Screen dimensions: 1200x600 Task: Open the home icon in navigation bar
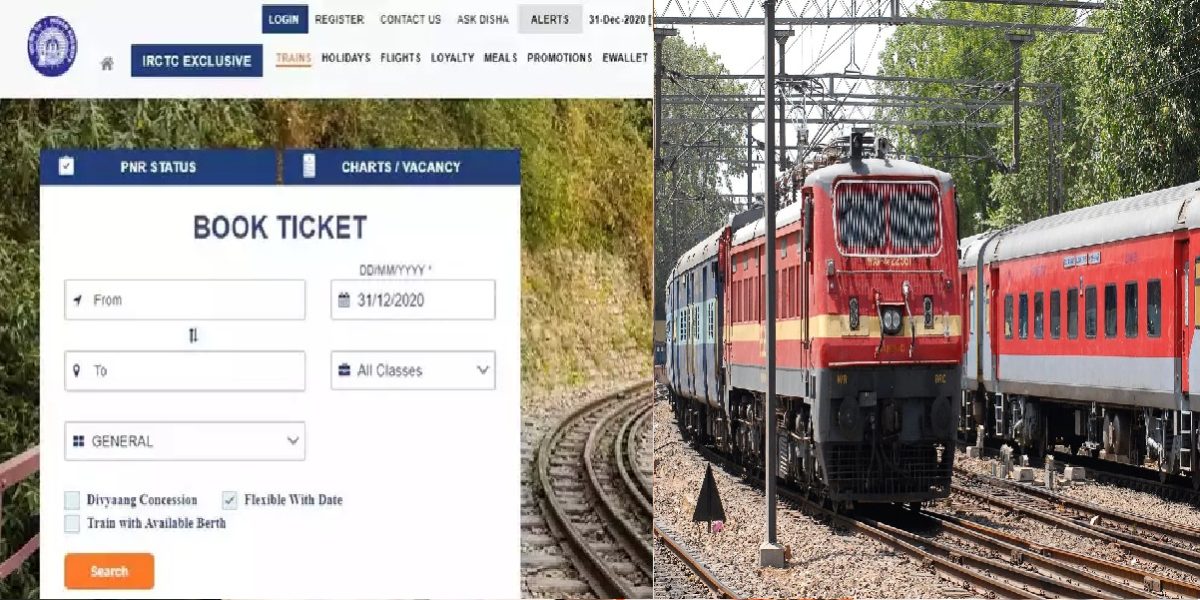click(107, 64)
